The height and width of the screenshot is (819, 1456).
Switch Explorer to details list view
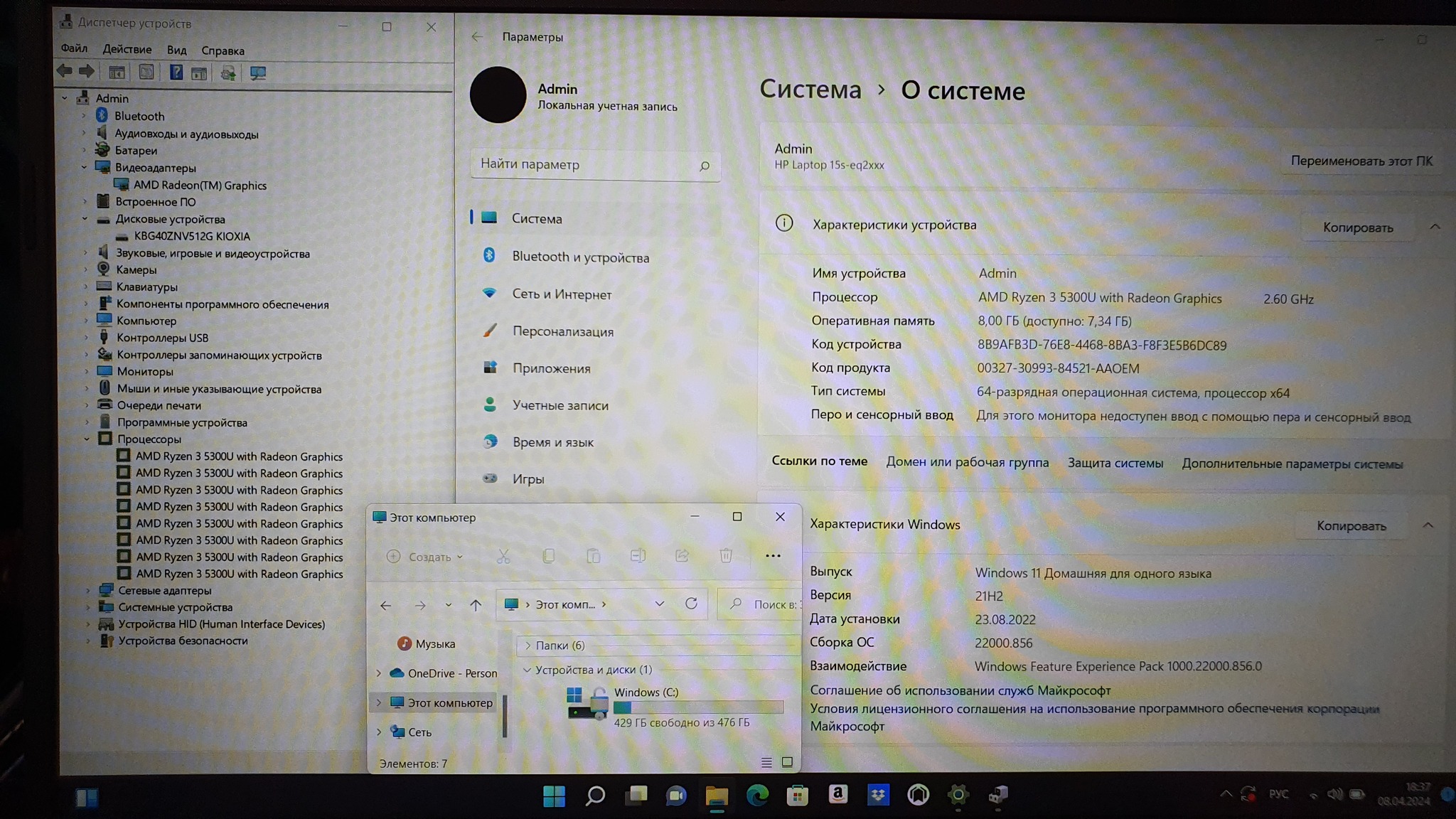point(766,762)
